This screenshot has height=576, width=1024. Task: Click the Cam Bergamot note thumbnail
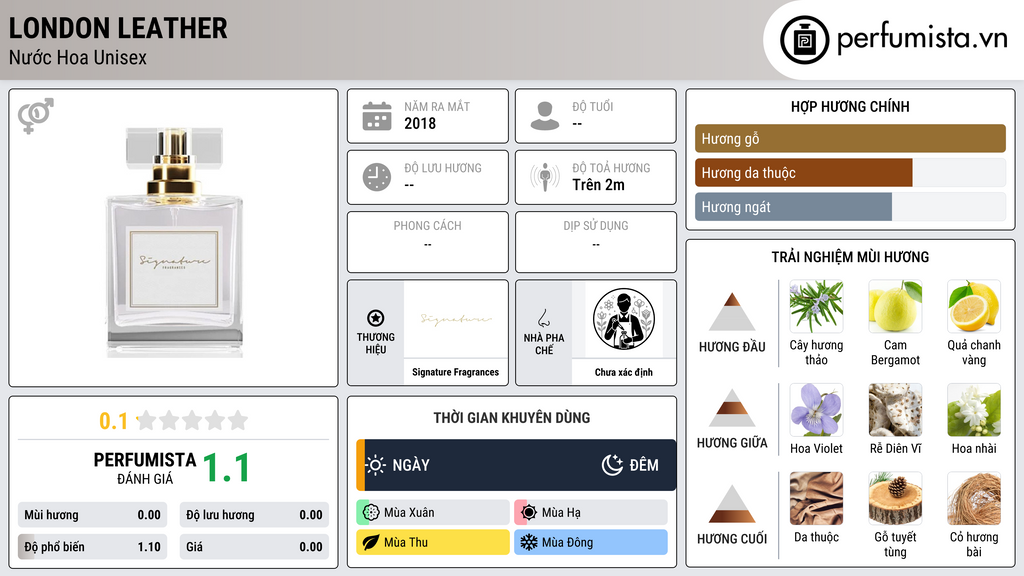(x=895, y=306)
